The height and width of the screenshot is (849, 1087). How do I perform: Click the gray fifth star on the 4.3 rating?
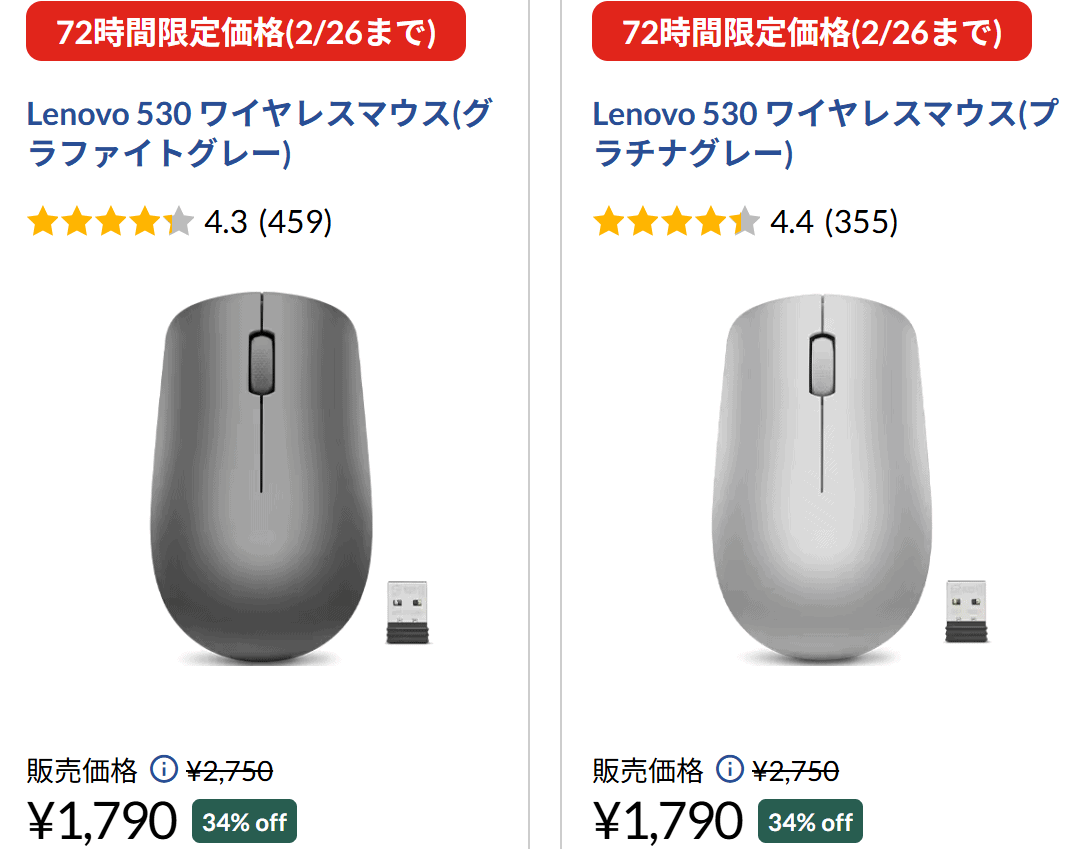pyautogui.click(x=178, y=221)
